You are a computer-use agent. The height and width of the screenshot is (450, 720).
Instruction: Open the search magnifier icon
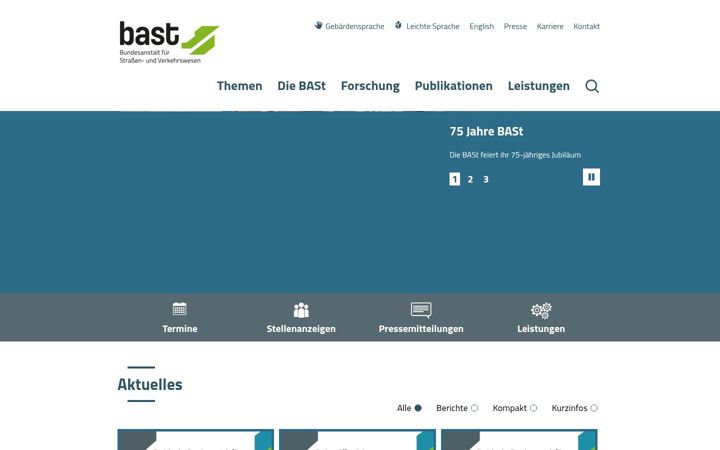[592, 86]
